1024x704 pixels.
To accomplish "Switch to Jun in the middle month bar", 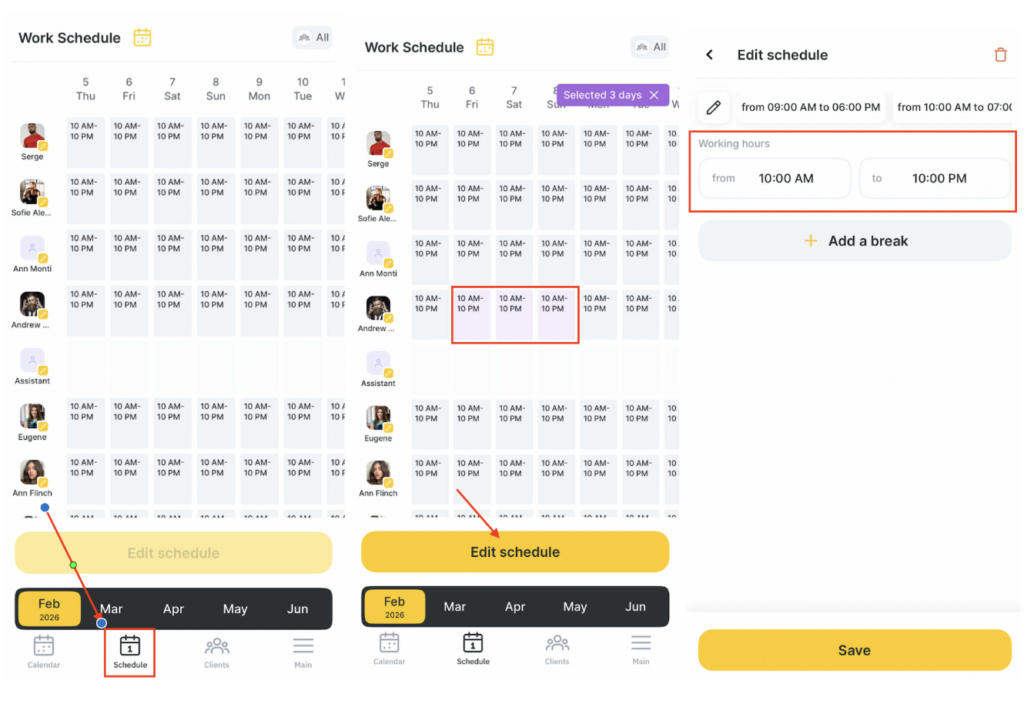I will [x=636, y=606].
